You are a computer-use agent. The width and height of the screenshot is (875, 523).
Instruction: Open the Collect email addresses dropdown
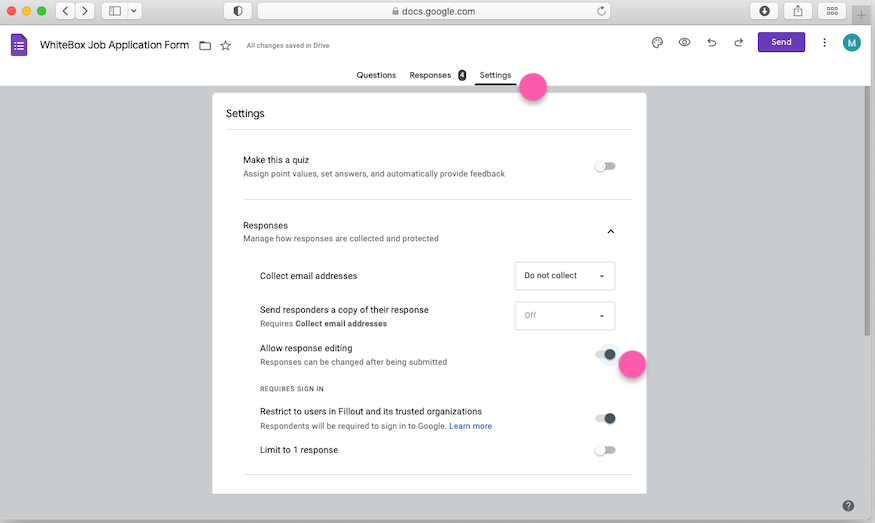click(x=564, y=276)
